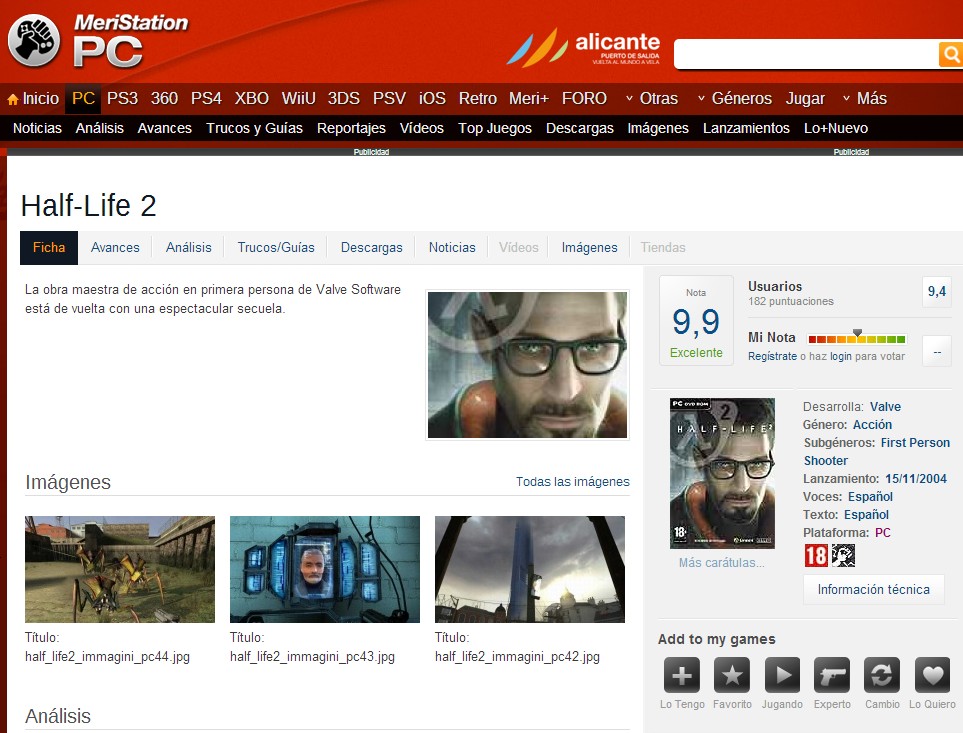Click the login link to vote

(x=841, y=356)
